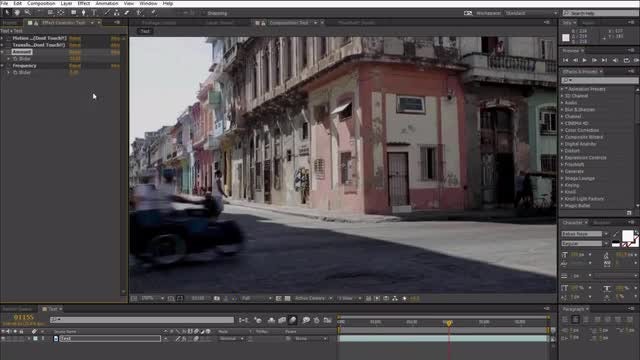Select the Zoom magnifier tool
Image resolution: width=640 pixels, height=360 pixels.
point(27,13)
